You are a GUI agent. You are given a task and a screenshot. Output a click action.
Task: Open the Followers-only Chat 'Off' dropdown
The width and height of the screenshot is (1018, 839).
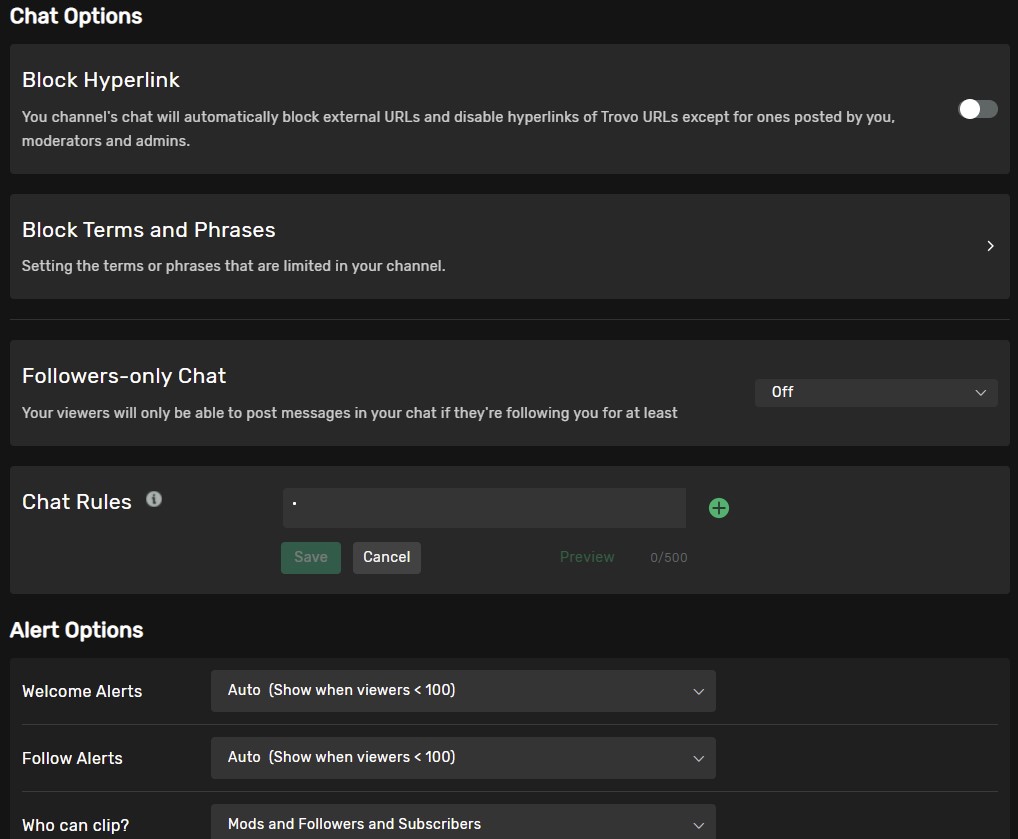(876, 392)
